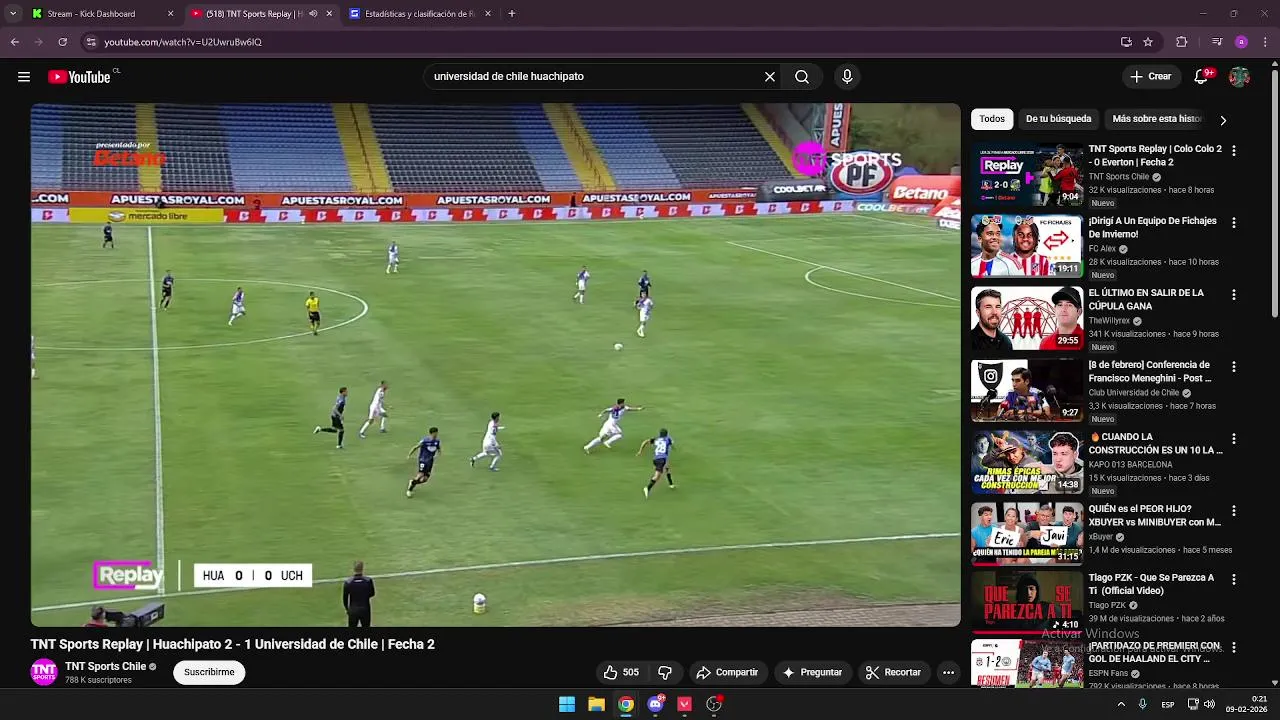This screenshot has height=720, width=1280.
Task: Open File Explorer from taskbar
Action: point(596,704)
